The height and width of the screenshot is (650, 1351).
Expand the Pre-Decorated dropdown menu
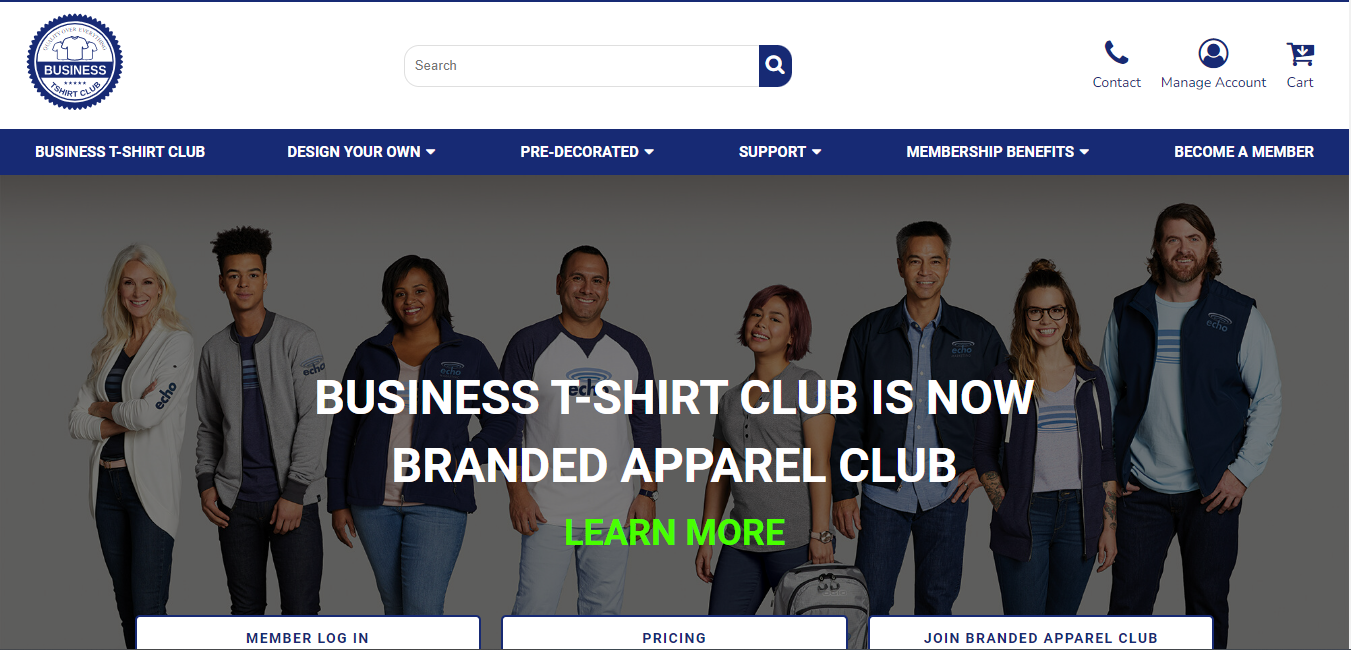(587, 152)
